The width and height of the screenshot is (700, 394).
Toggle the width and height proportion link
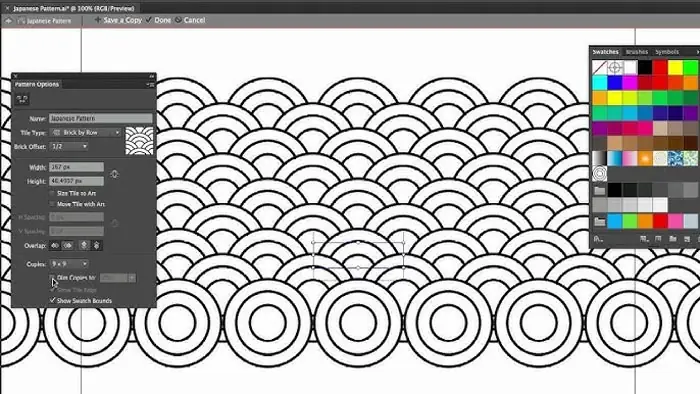114,174
